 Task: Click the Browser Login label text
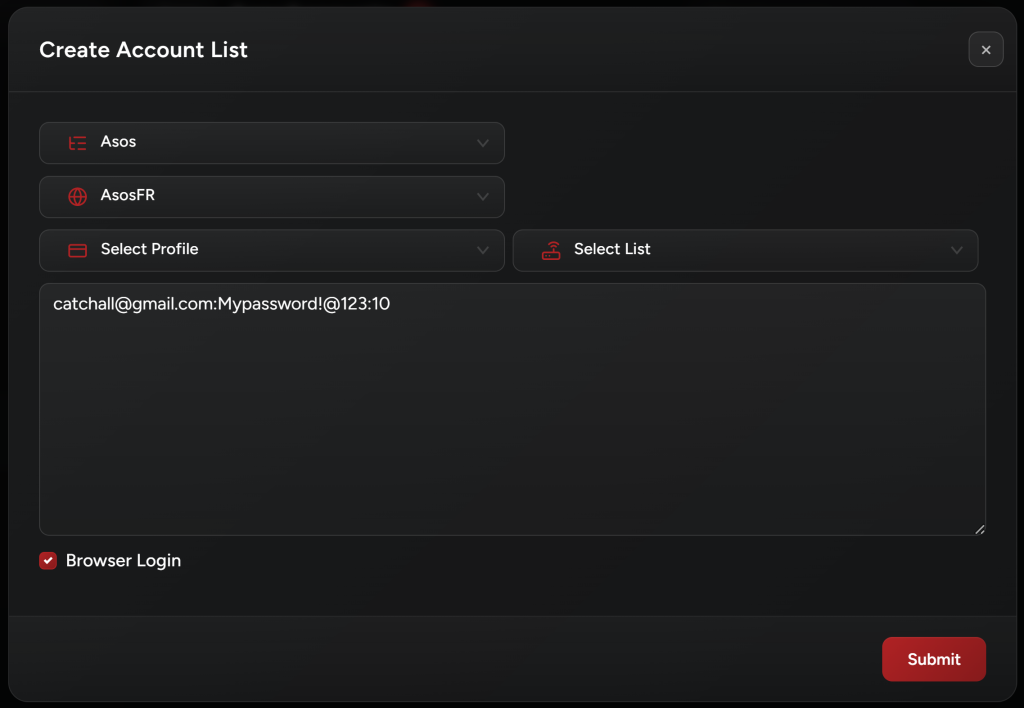click(123, 561)
